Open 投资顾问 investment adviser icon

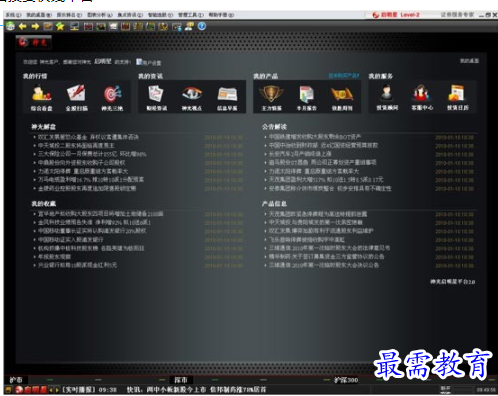click(387, 97)
